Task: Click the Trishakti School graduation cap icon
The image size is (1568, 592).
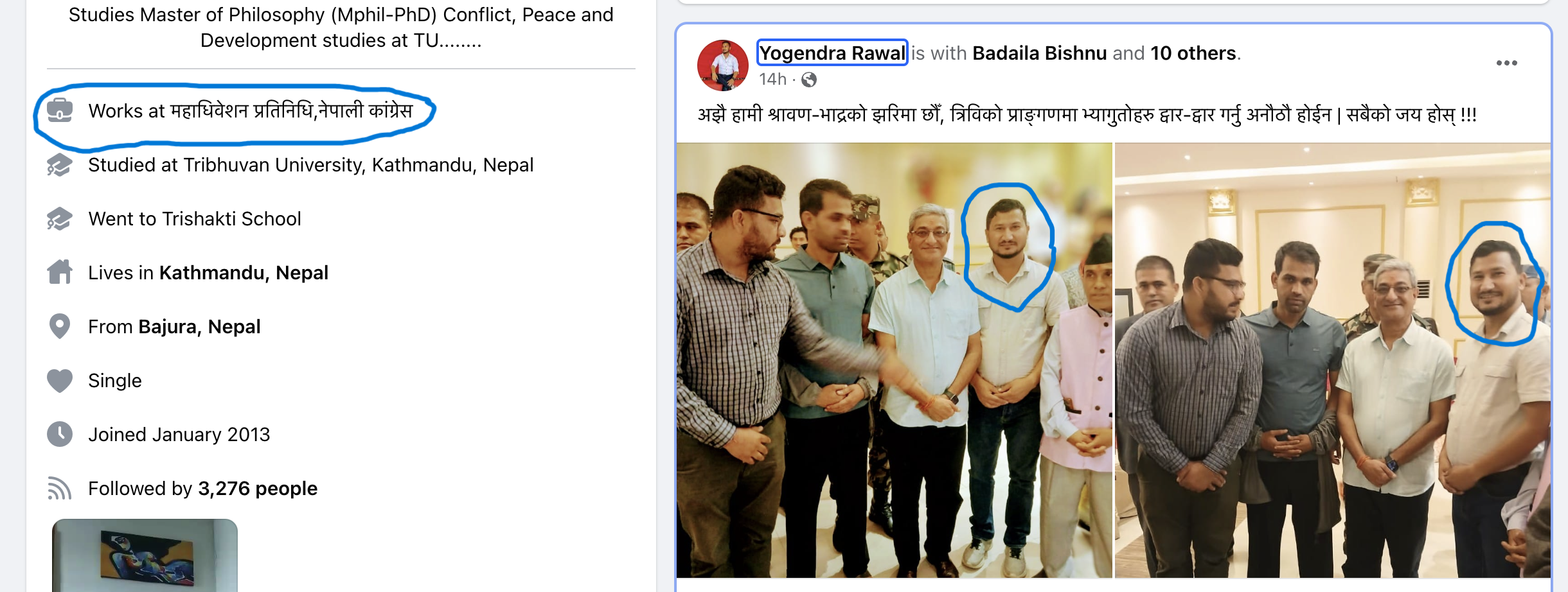Action: (x=60, y=219)
